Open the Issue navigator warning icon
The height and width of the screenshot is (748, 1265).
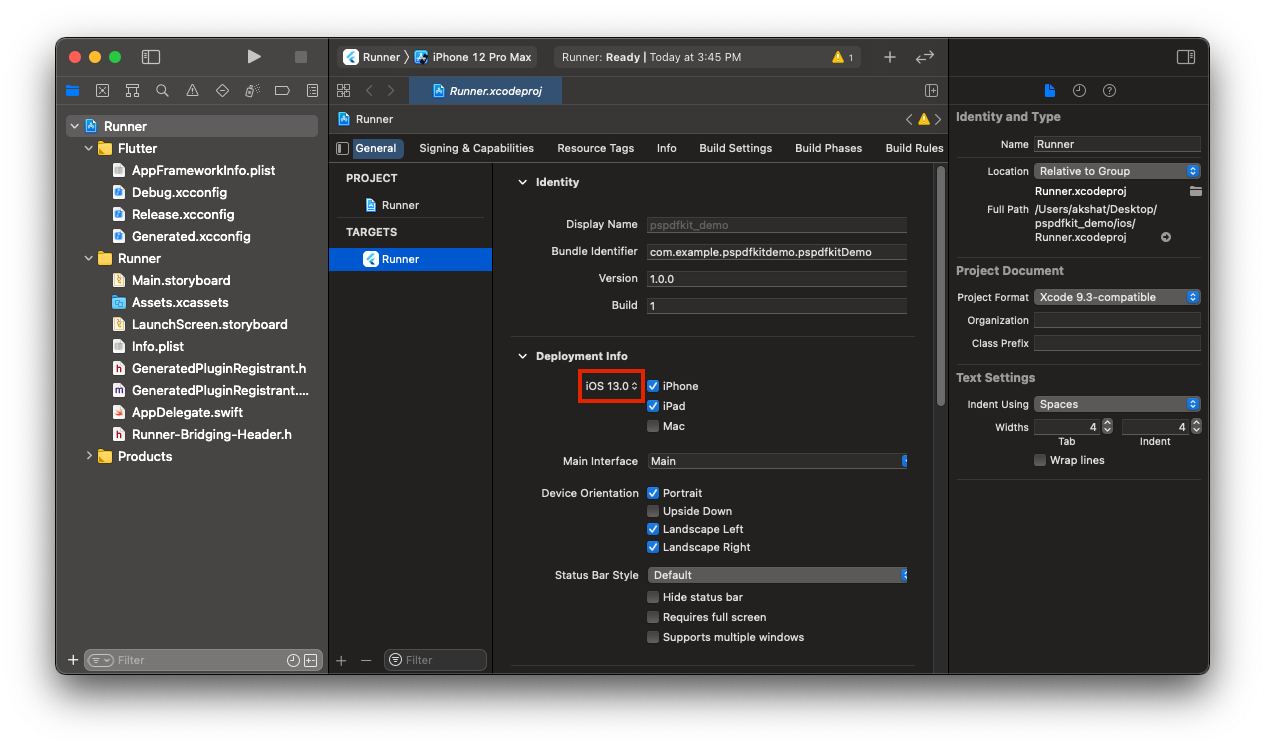pyautogui.click(x=192, y=91)
